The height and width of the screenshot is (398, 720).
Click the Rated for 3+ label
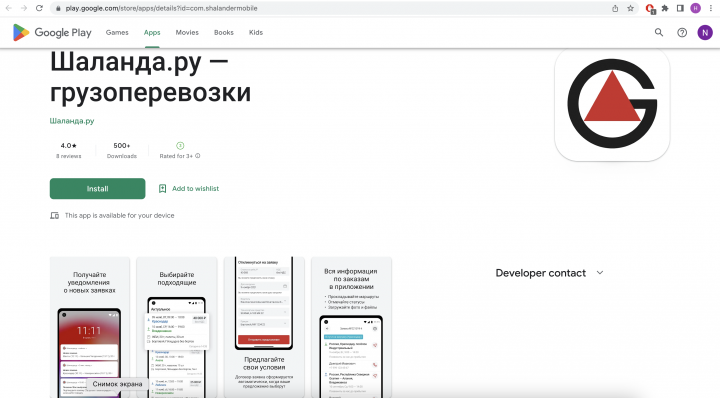click(176, 156)
